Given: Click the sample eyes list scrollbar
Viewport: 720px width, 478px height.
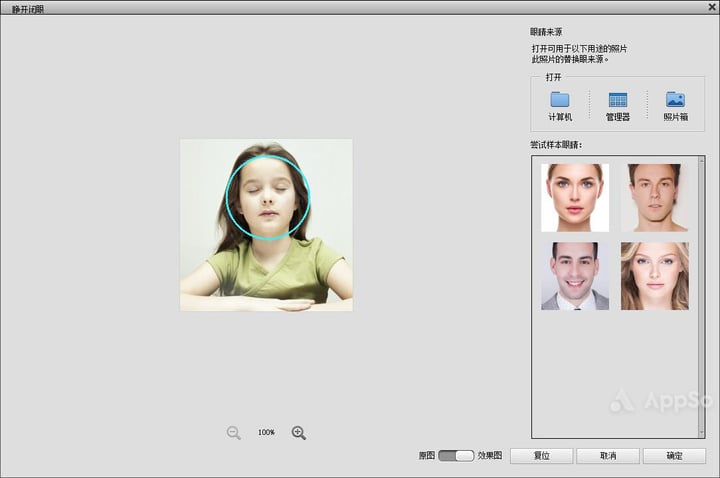Looking at the screenshot, I should [x=701, y=297].
